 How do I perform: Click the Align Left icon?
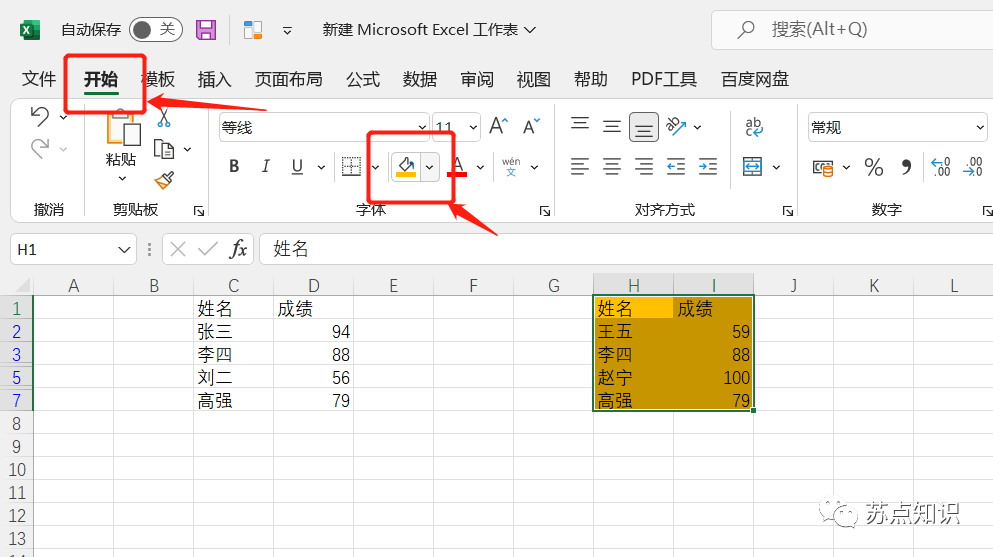[579, 167]
